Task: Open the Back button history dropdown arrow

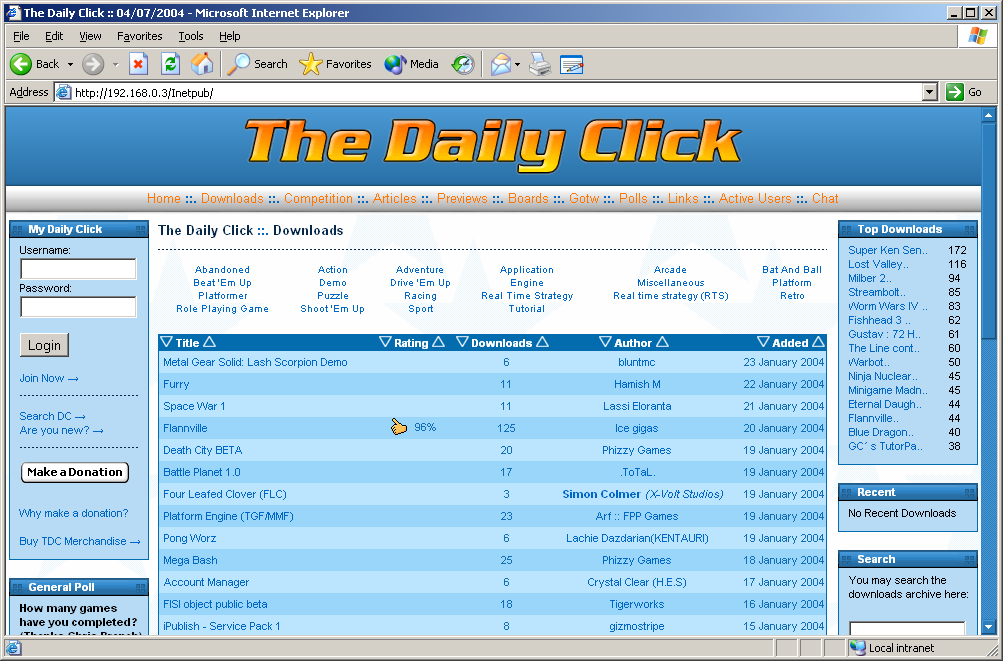Action: coord(70,65)
